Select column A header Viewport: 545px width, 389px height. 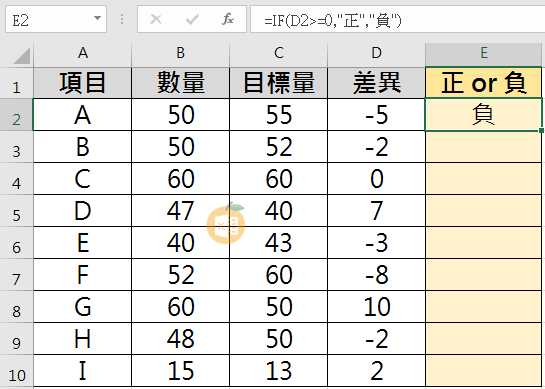pos(83,54)
